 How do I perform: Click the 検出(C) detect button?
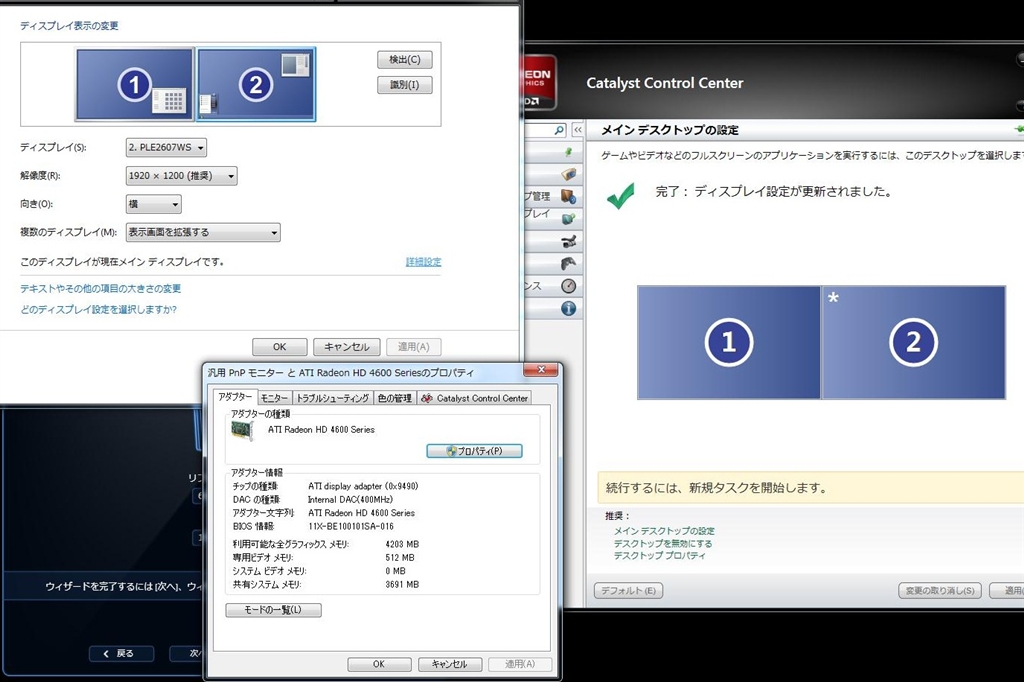click(405, 59)
